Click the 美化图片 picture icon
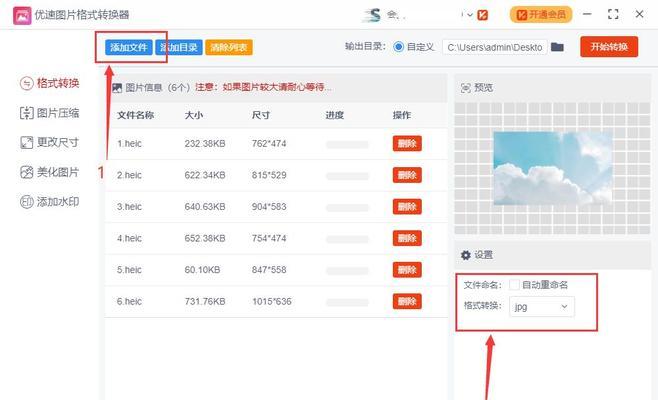Image resolution: width=658 pixels, height=400 pixels. click(x=26, y=172)
